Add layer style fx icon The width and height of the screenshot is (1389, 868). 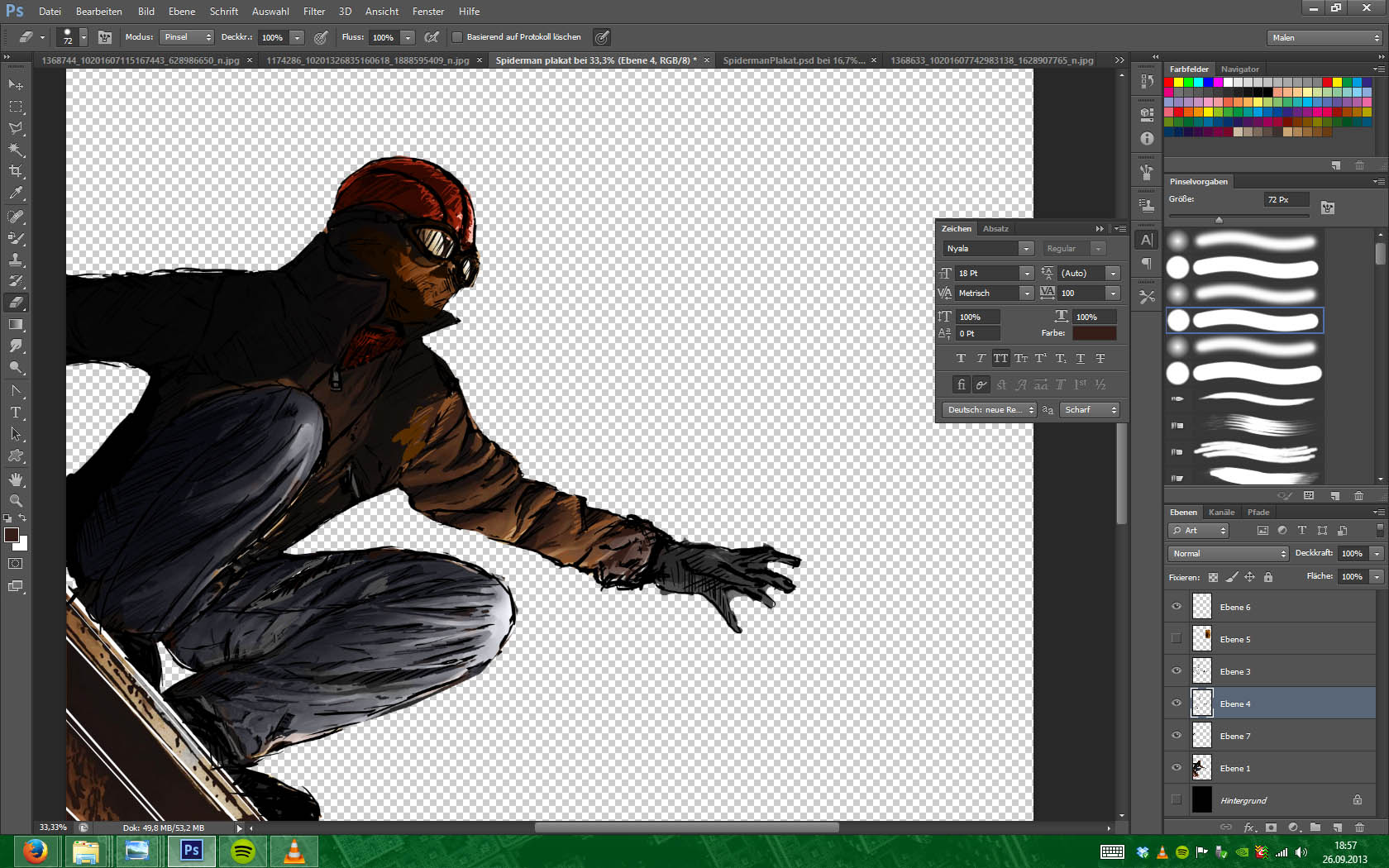point(1249,827)
